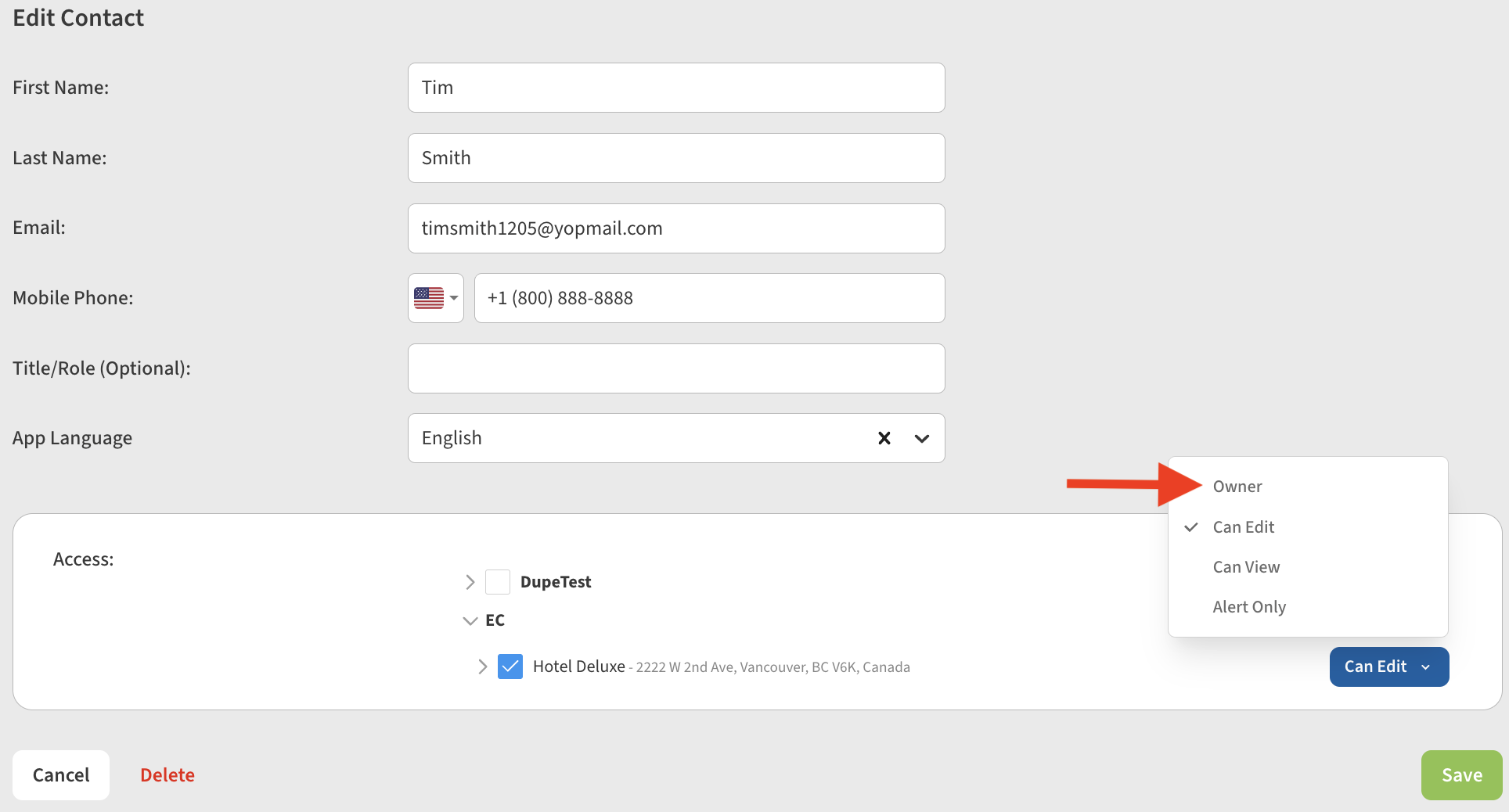Choose Can Edit permission option
The width and height of the screenshot is (1509, 812).
coord(1243,527)
